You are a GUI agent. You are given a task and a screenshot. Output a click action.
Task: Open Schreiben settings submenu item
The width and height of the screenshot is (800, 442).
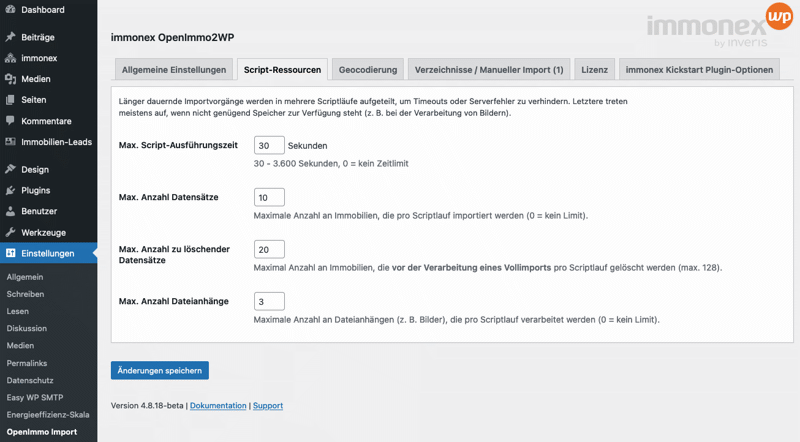[25, 294]
